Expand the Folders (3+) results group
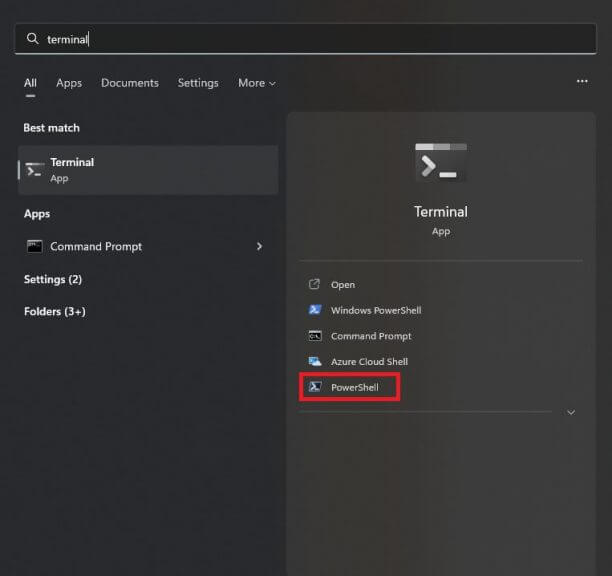 [55, 311]
